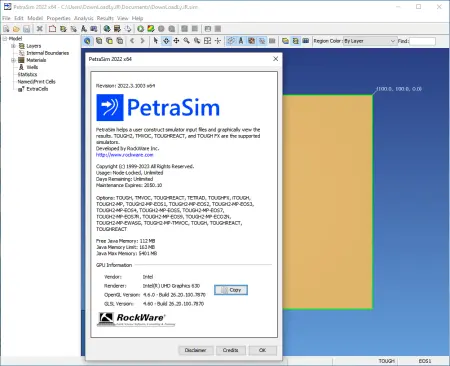Visit the rockware.com hyperlink
450x366 pixels.
(x=124, y=155)
